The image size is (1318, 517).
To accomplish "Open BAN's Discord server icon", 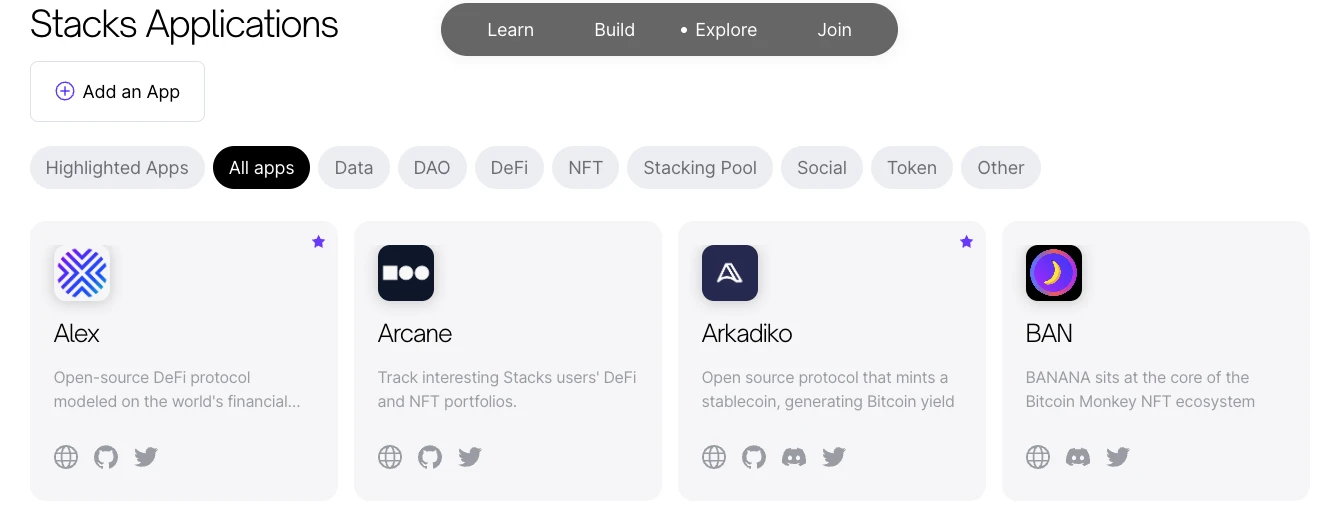I will pyautogui.click(x=1078, y=457).
